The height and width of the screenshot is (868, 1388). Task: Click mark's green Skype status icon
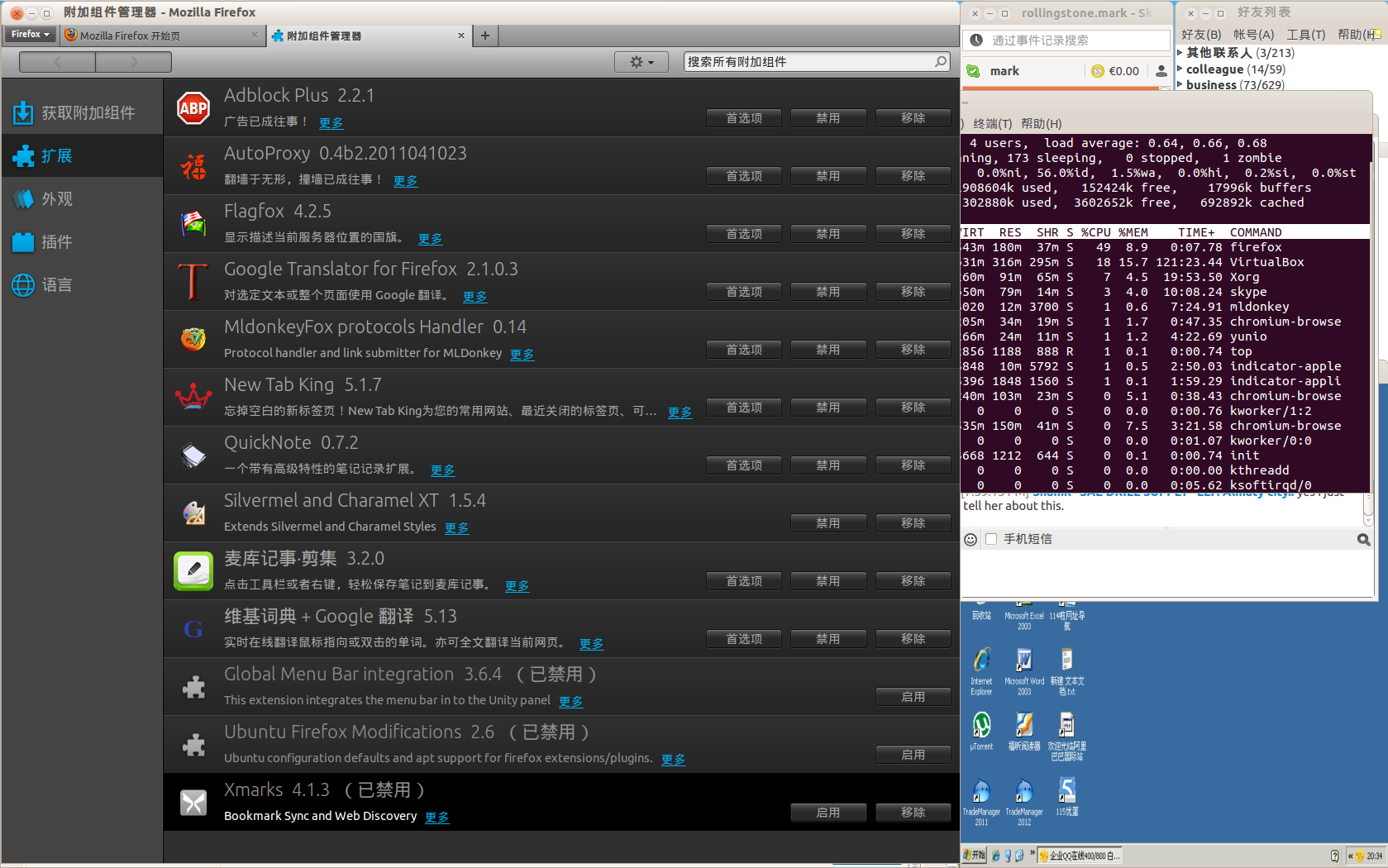[x=974, y=71]
